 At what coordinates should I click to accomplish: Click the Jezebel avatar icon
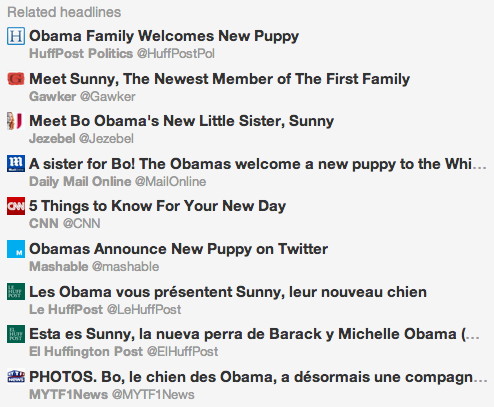click(15, 121)
